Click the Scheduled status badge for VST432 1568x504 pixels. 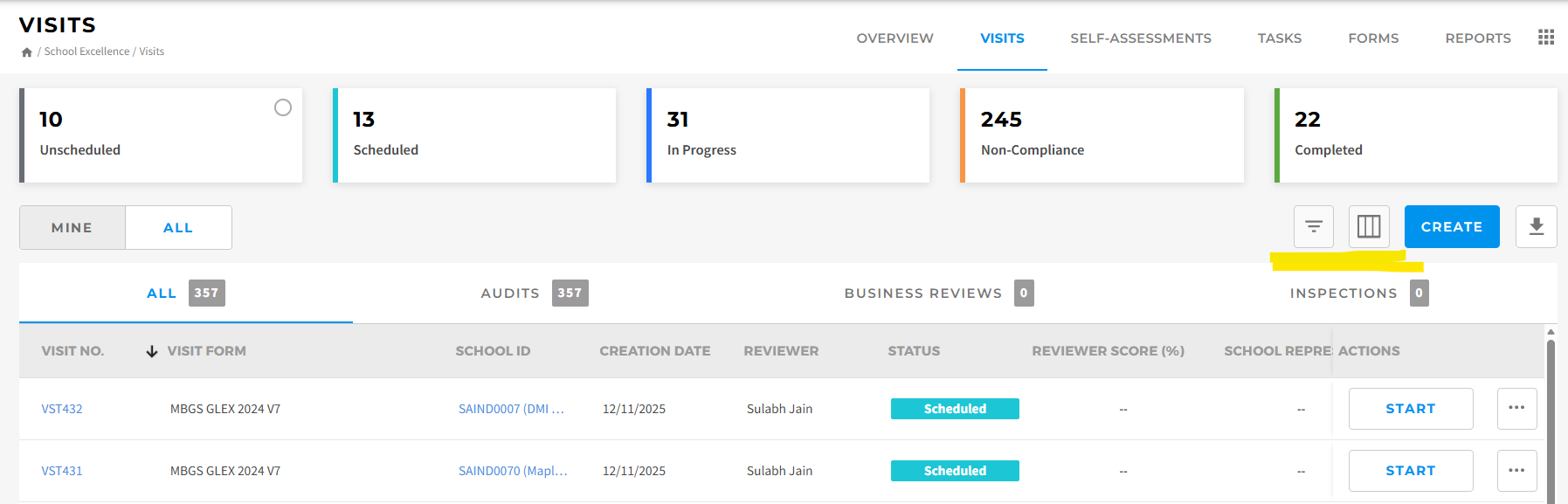(x=955, y=409)
